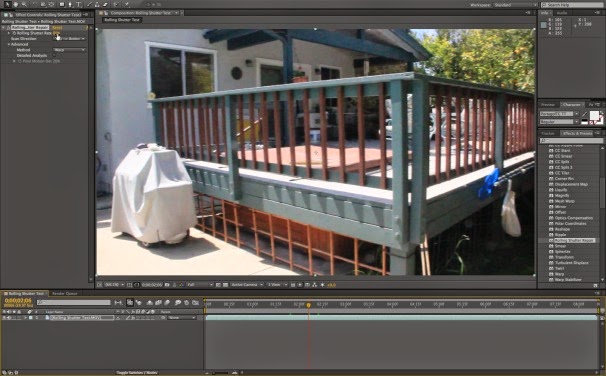
Task: Click the Search Help input field
Action: (x=572, y=5)
